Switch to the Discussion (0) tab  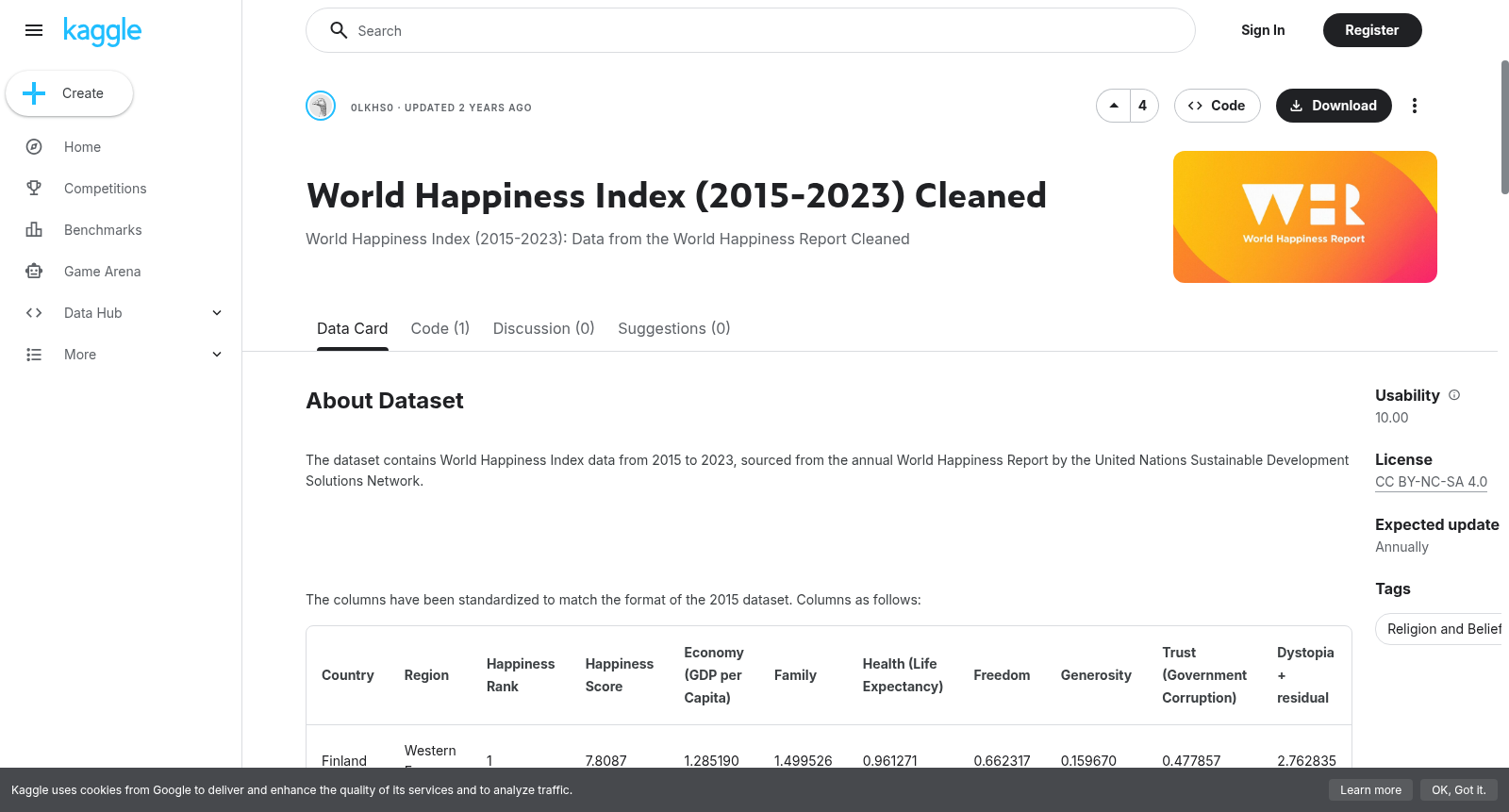[x=544, y=328]
